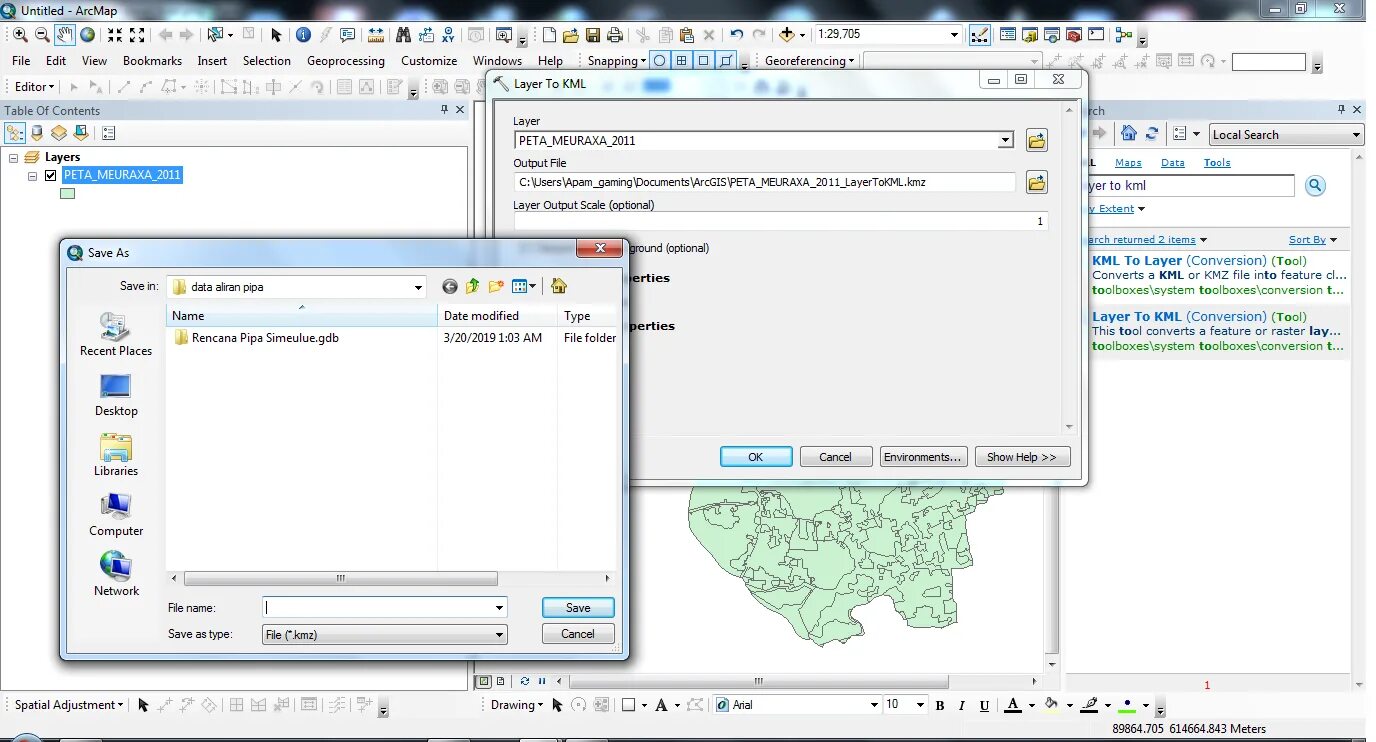1376x742 pixels.
Task: Toggle Italic text formatting
Action: 962,705
